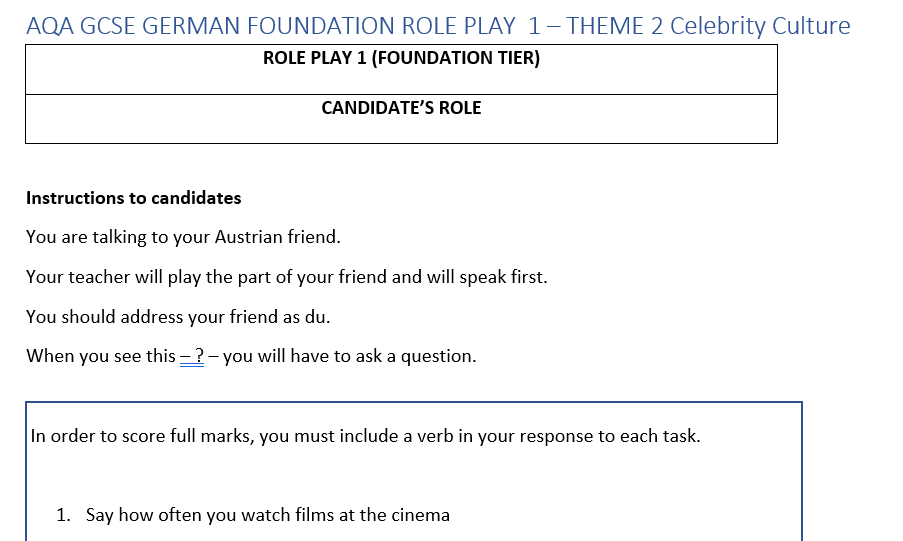Click the bold Instructions to candidates heading
This screenshot has height=541, width=903.
[134, 198]
